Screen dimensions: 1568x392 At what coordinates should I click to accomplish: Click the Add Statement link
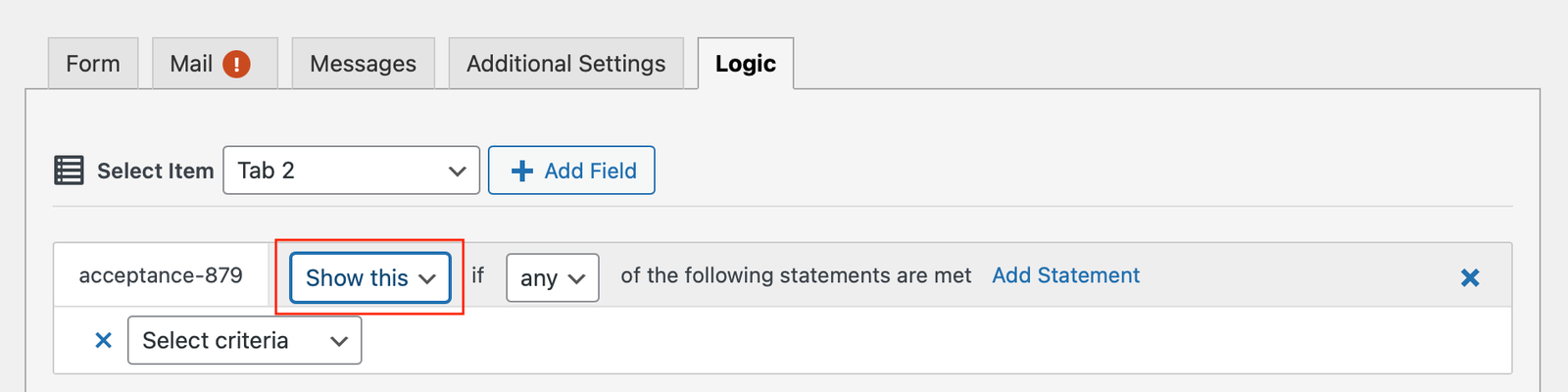tap(1065, 275)
